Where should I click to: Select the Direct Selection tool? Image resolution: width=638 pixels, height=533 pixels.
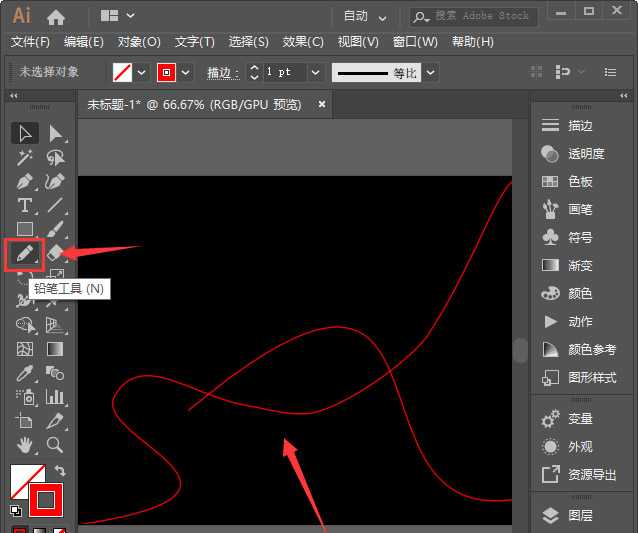pyautogui.click(x=56, y=133)
